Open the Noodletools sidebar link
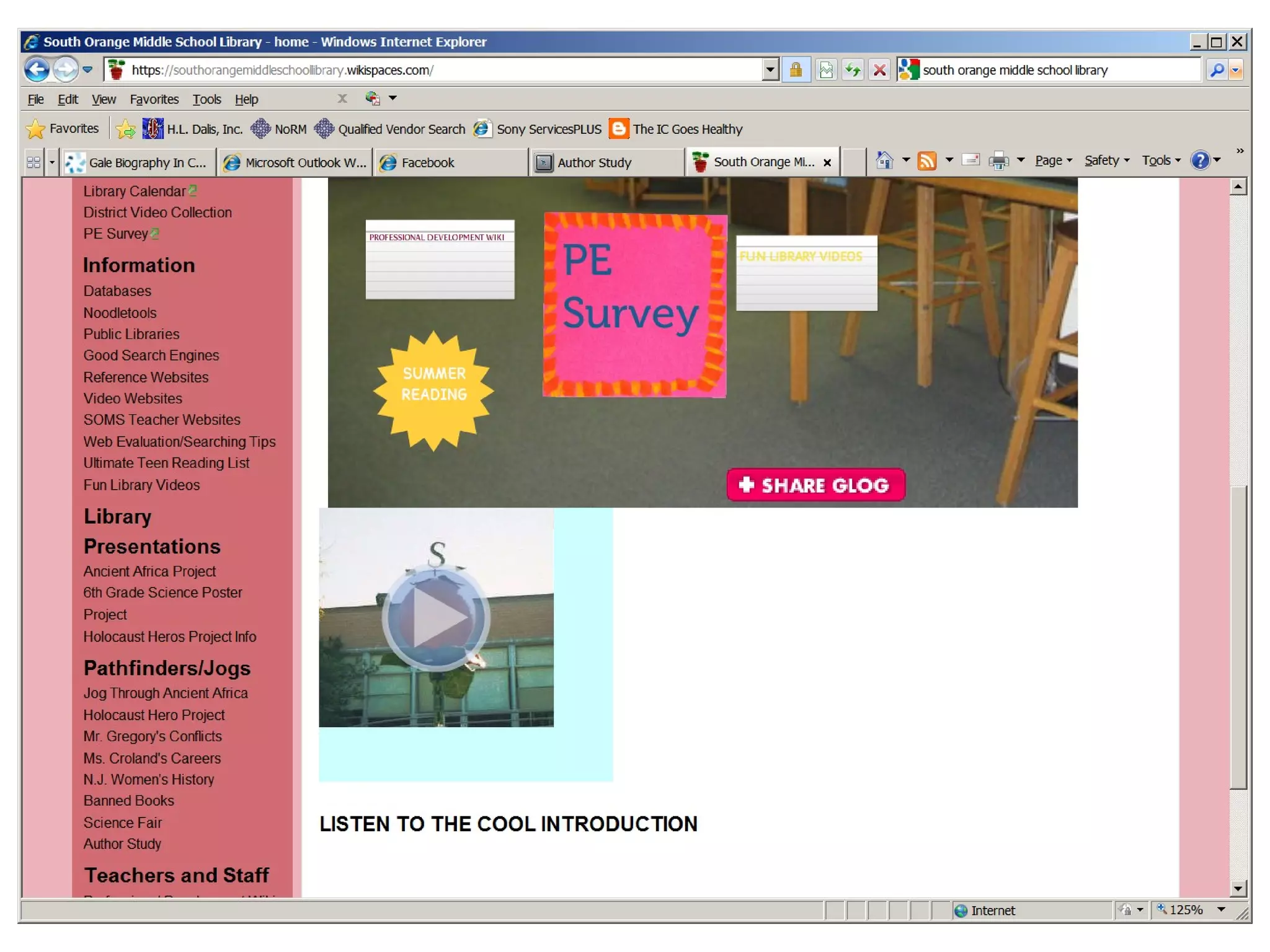1270x952 pixels. pos(120,312)
